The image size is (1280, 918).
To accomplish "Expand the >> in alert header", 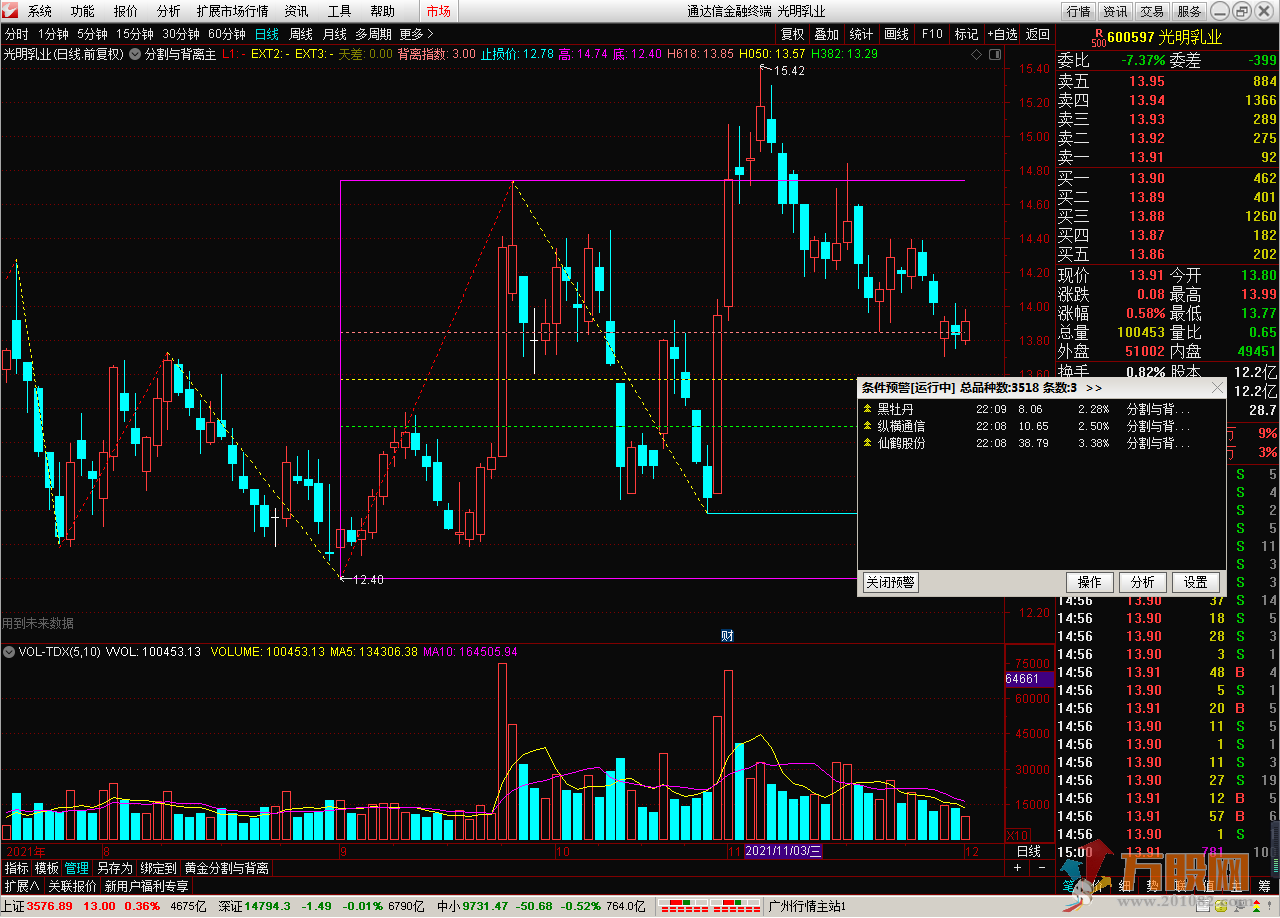I will click(1094, 388).
